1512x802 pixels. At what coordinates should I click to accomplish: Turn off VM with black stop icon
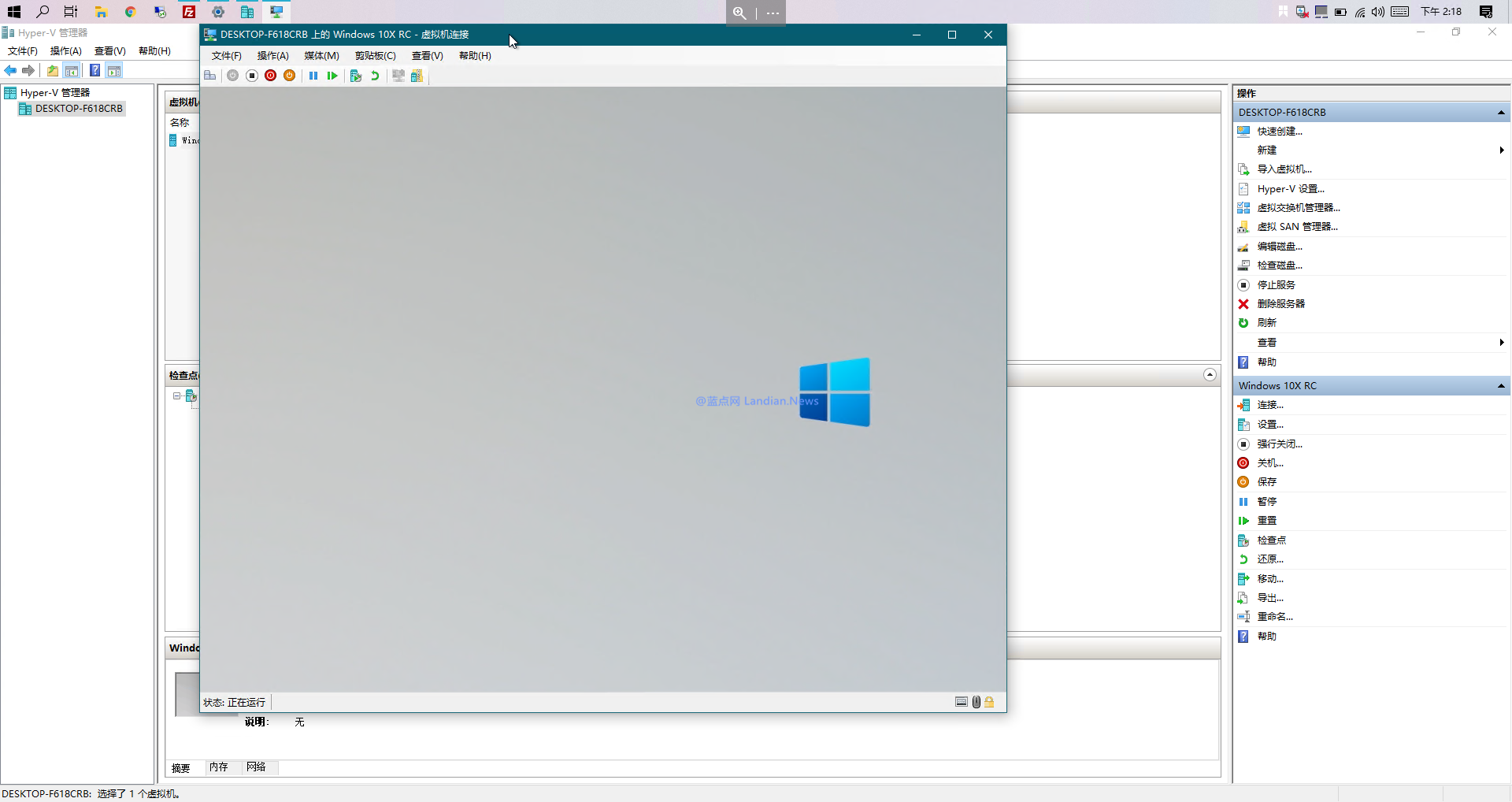252,76
